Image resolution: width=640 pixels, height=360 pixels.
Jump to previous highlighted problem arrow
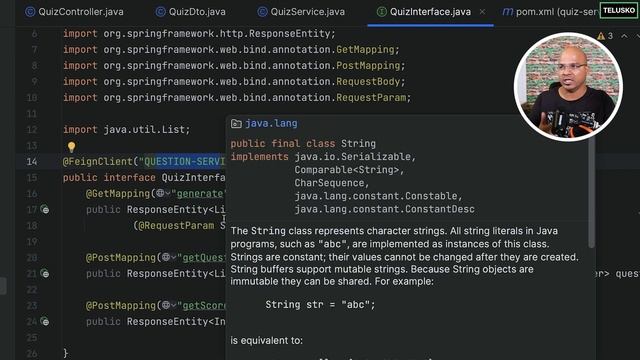pos(624,36)
